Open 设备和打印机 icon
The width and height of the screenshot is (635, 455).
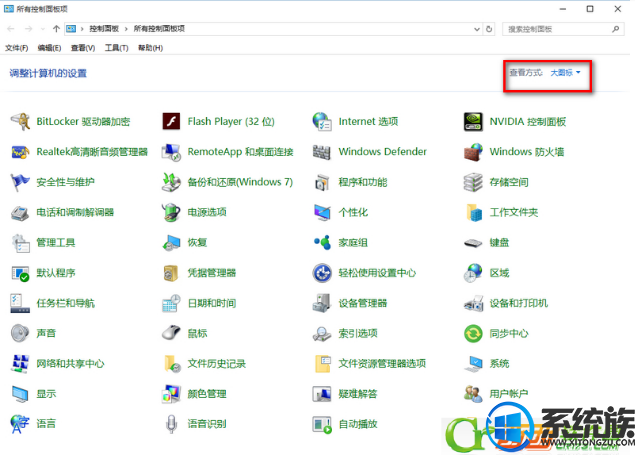(x=473, y=303)
